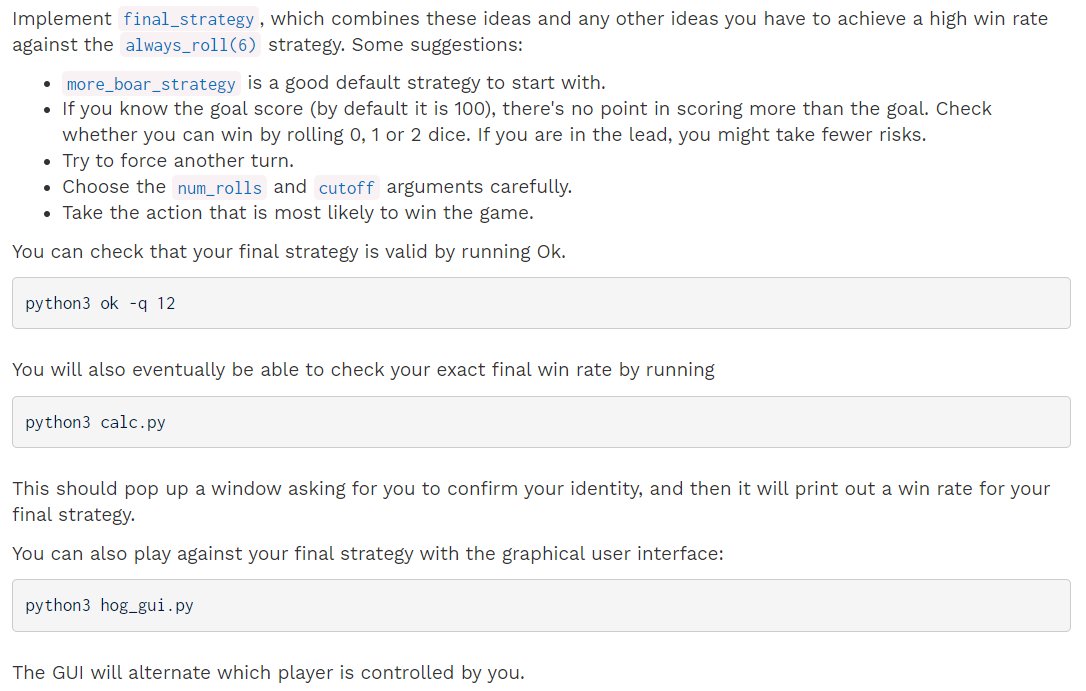Click the python3 ok -q 12 code block
Screen dimensions: 1086x691
point(541,303)
